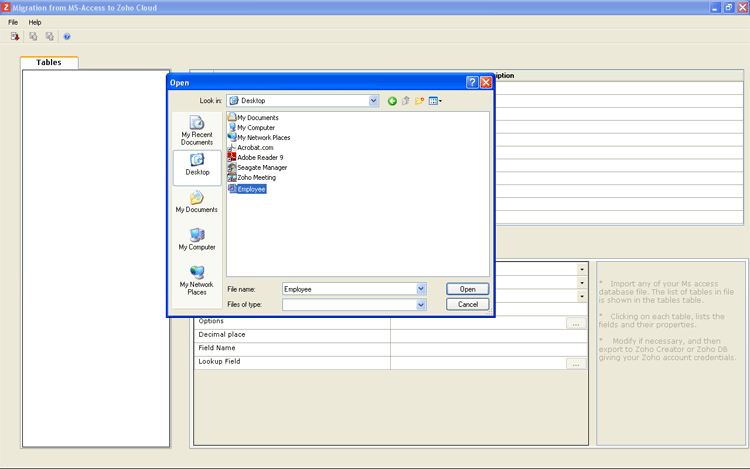Select My Network Places in places bar
Screen dimensions: 750x469
[x=197, y=280]
